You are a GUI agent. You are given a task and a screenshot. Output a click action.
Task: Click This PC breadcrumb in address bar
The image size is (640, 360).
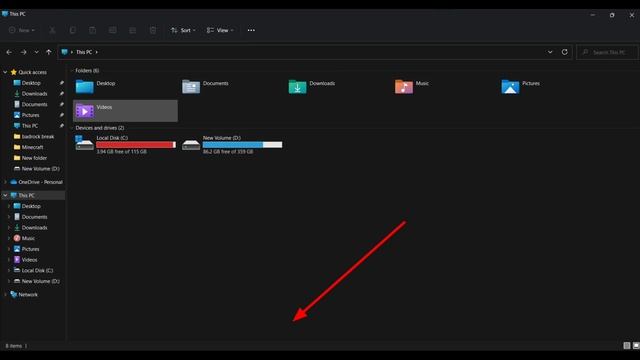click(x=84, y=52)
